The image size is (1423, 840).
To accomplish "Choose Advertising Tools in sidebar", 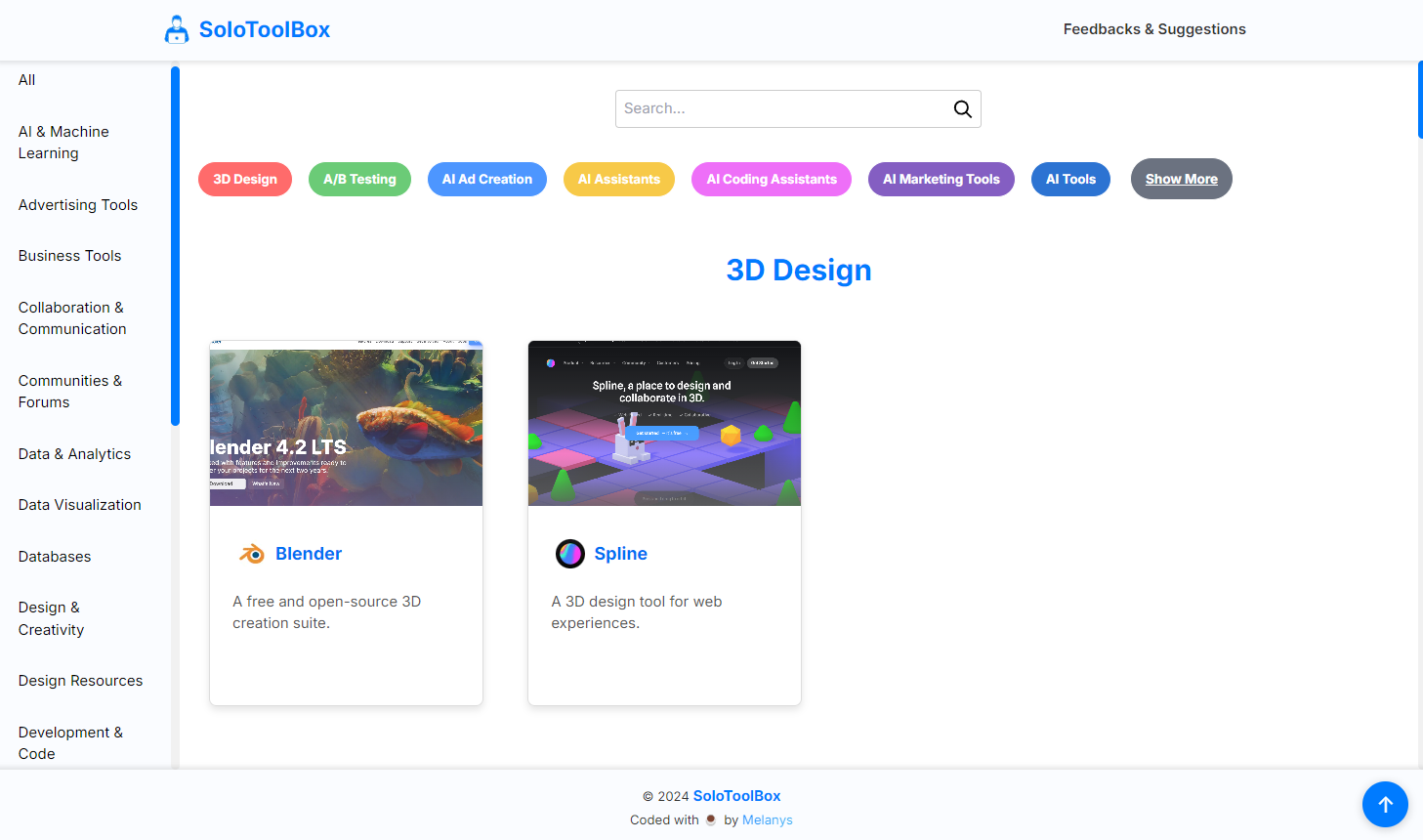I will [x=78, y=205].
